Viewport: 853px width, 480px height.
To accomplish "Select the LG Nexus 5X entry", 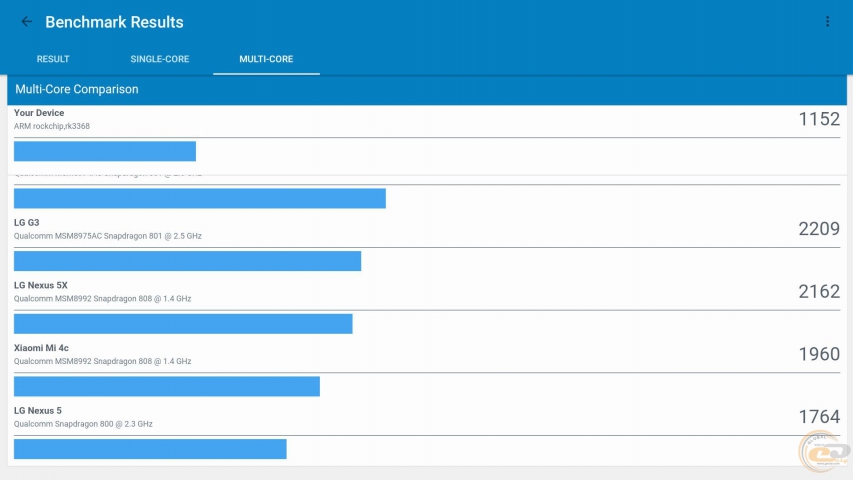I will [41, 286].
